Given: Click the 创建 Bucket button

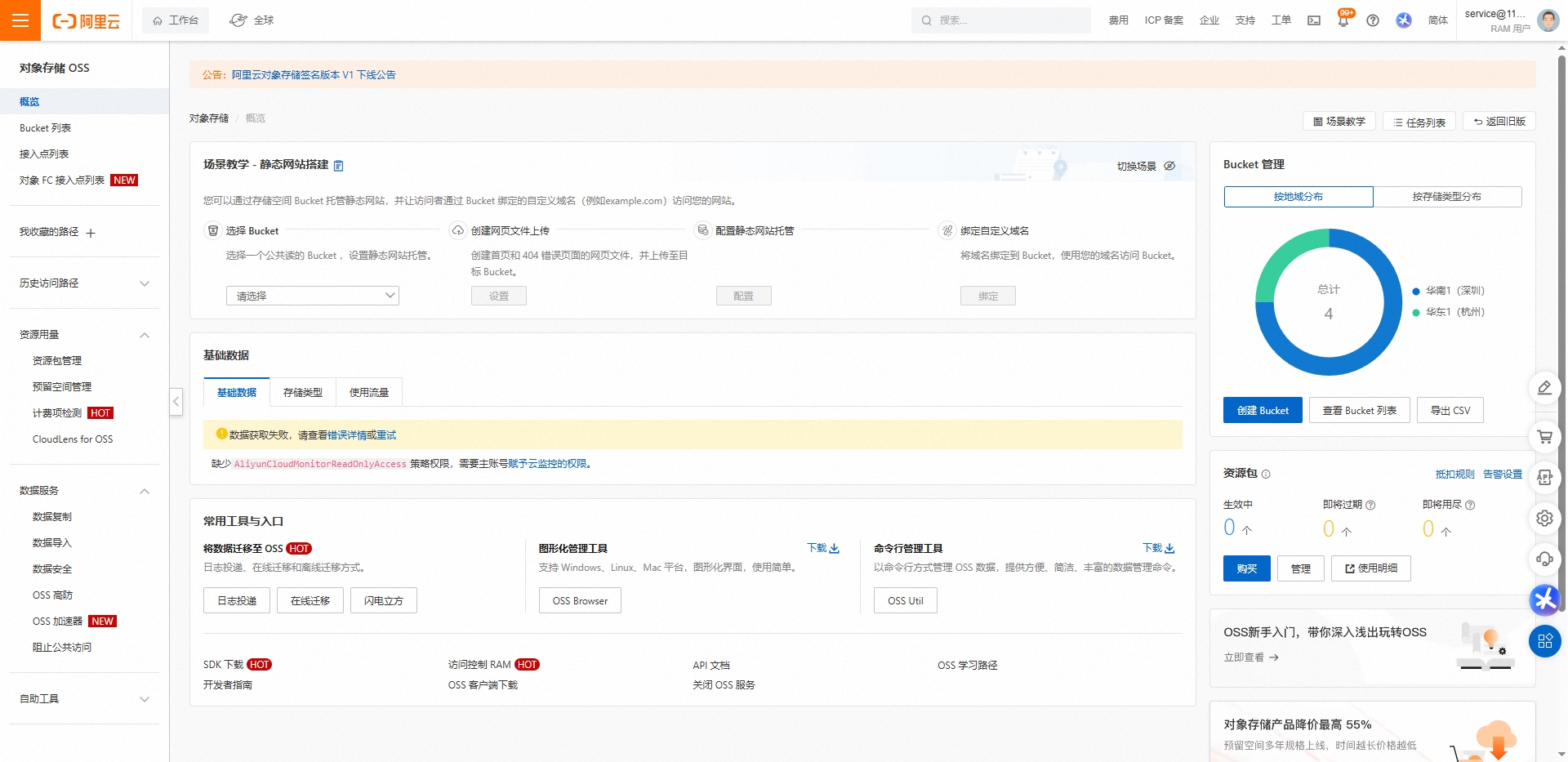Looking at the screenshot, I should (x=1263, y=410).
